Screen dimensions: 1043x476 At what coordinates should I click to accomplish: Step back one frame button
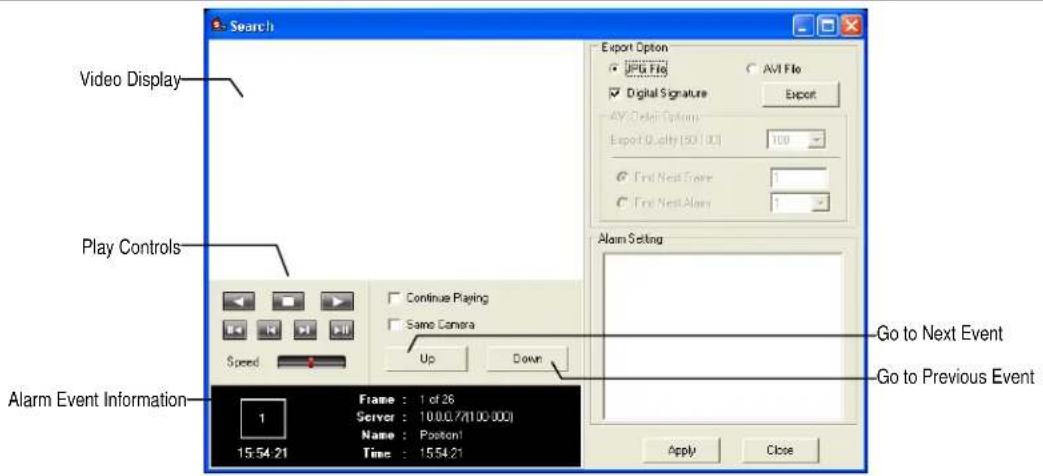coord(269,330)
